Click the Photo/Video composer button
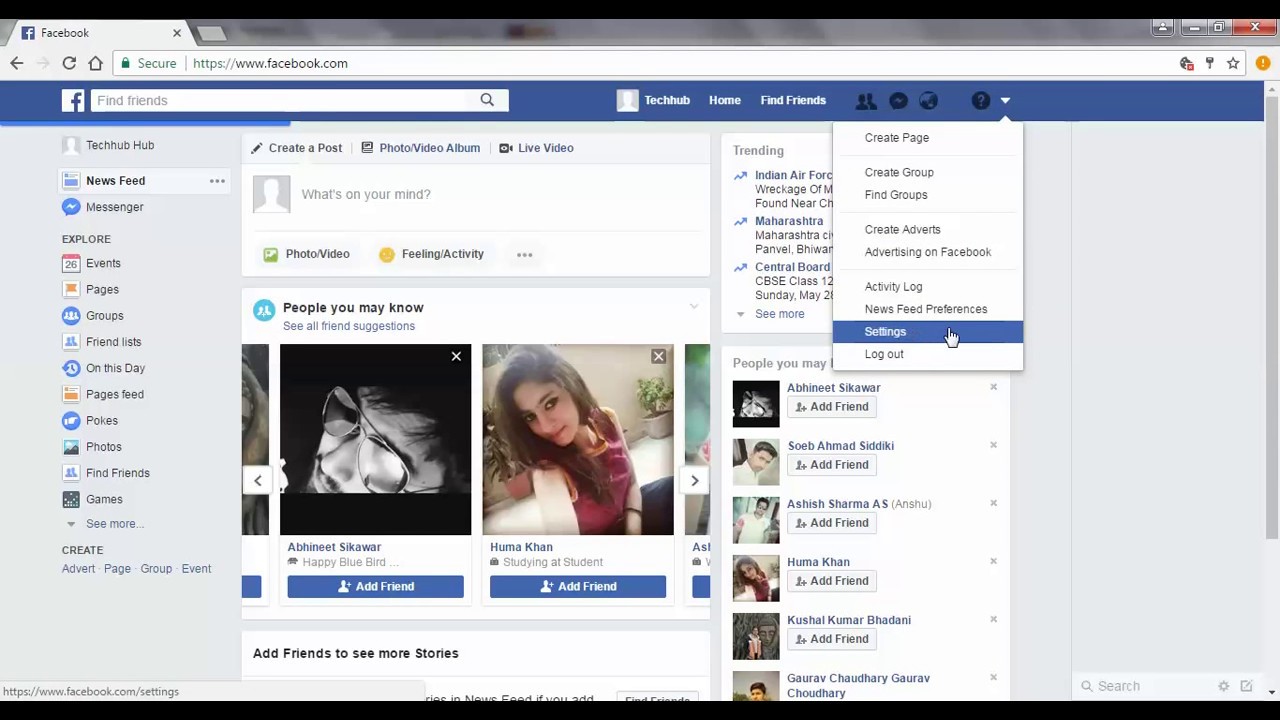This screenshot has height=720, width=1280. coord(306,254)
